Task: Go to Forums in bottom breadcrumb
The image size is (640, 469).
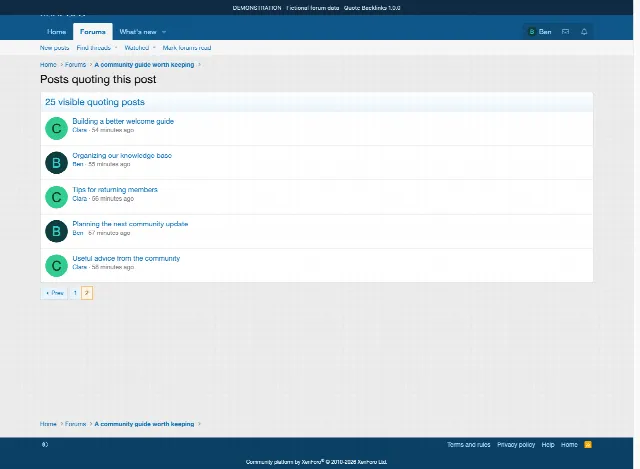Action: (76, 424)
